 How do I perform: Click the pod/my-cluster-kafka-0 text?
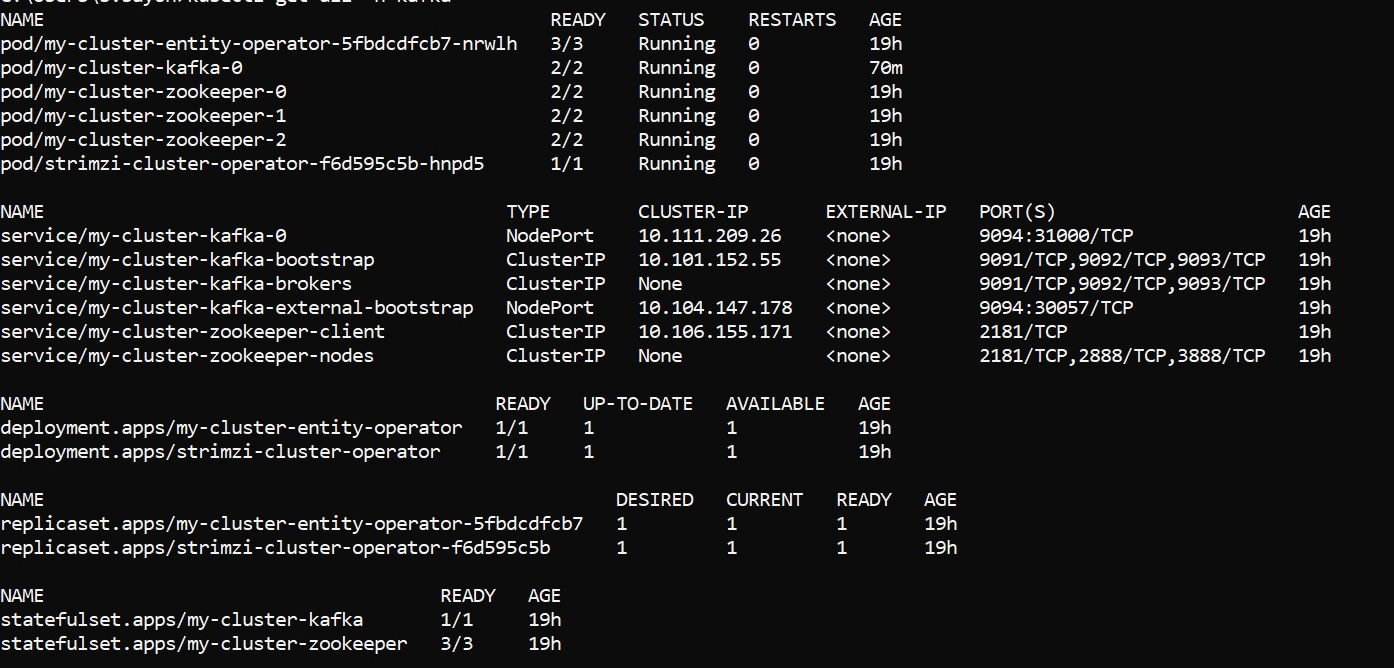click(121, 68)
